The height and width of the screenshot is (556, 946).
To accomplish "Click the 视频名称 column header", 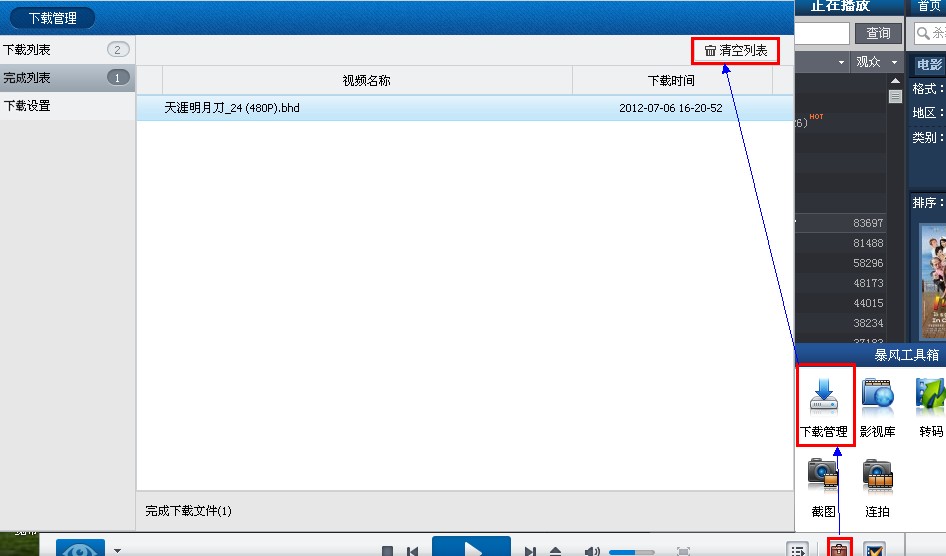I will pos(367,80).
